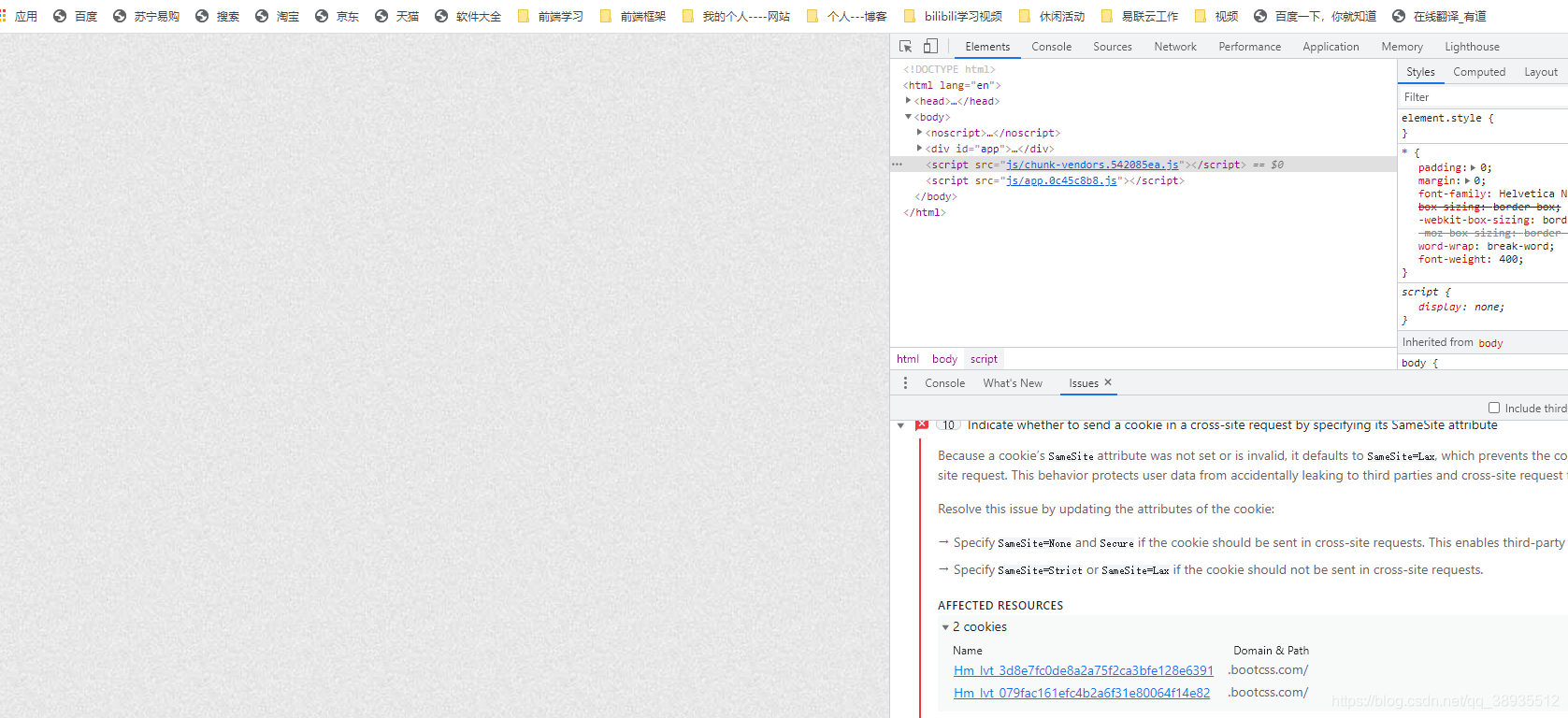Image resolution: width=1568 pixels, height=718 pixels.
Task: Open the Lighthouse panel tab
Action: pyautogui.click(x=1473, y=47)
